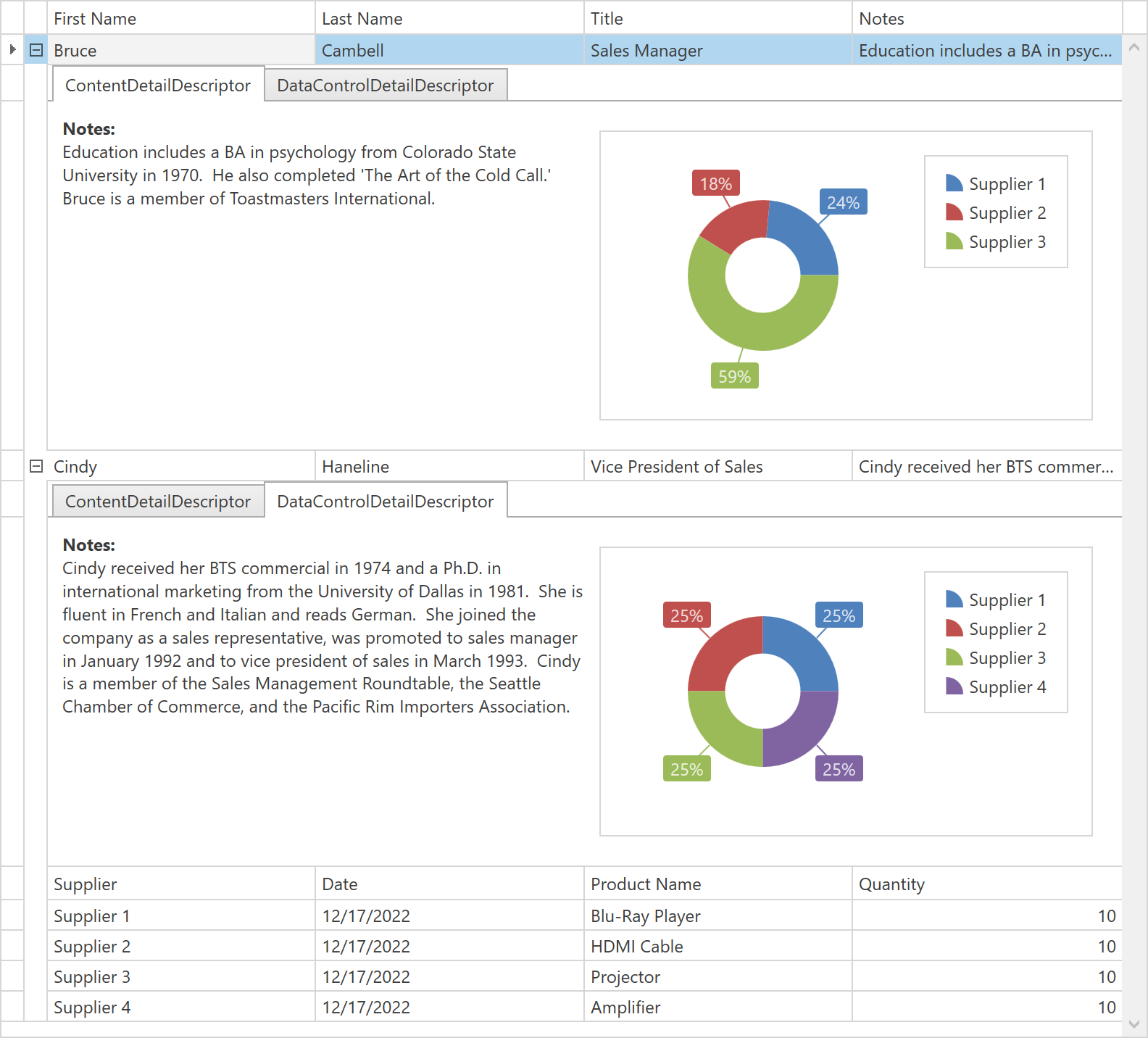
Task: Collapse the Bruce row detail
Action: (x=36, y=50)
